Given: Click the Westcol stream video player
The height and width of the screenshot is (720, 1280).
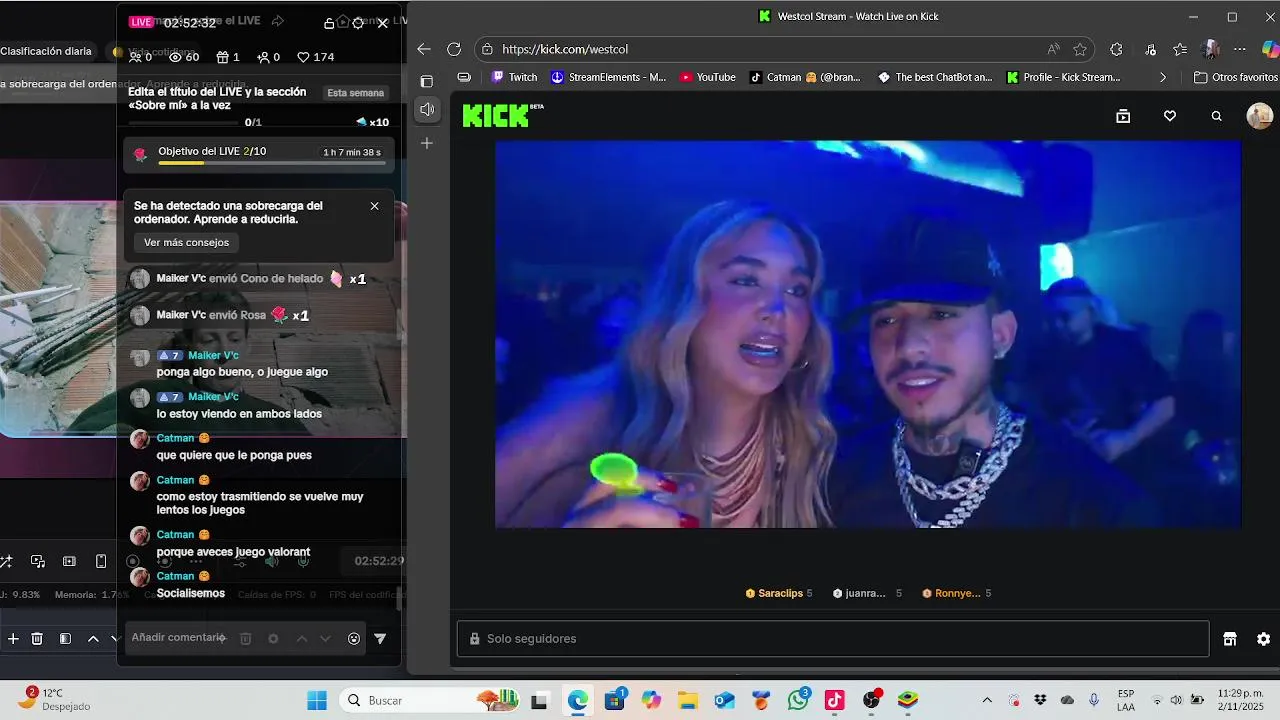Looking at the screenshot, I should (x=868, y=333).
